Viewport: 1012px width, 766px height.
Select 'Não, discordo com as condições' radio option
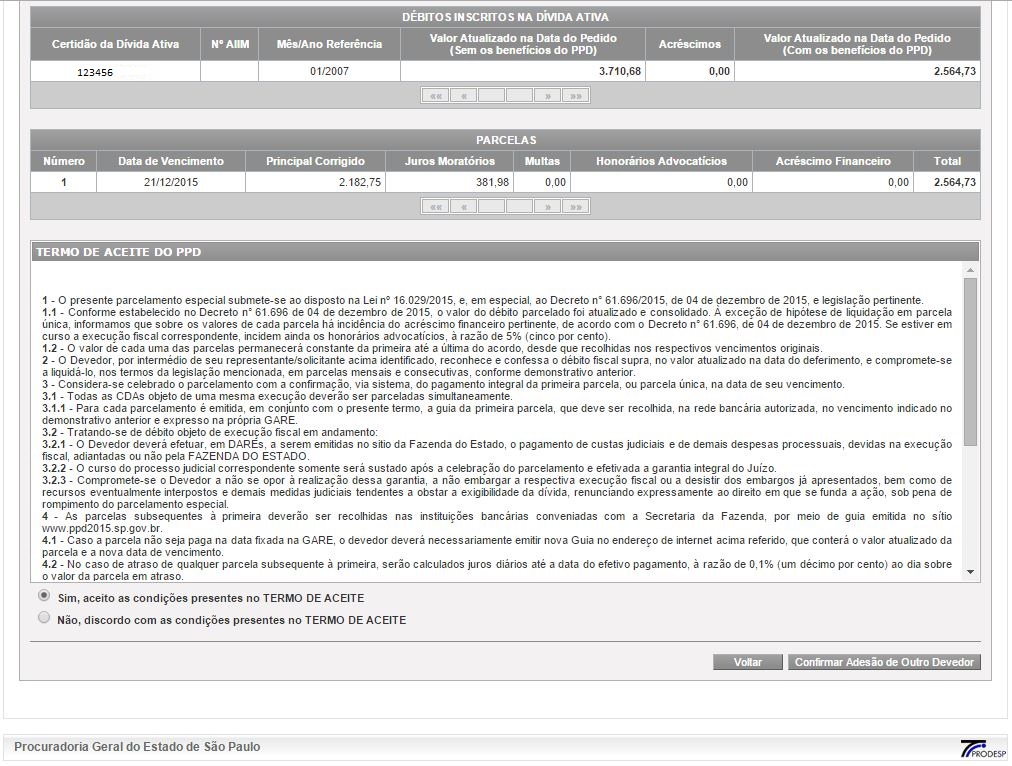point(44,618)
